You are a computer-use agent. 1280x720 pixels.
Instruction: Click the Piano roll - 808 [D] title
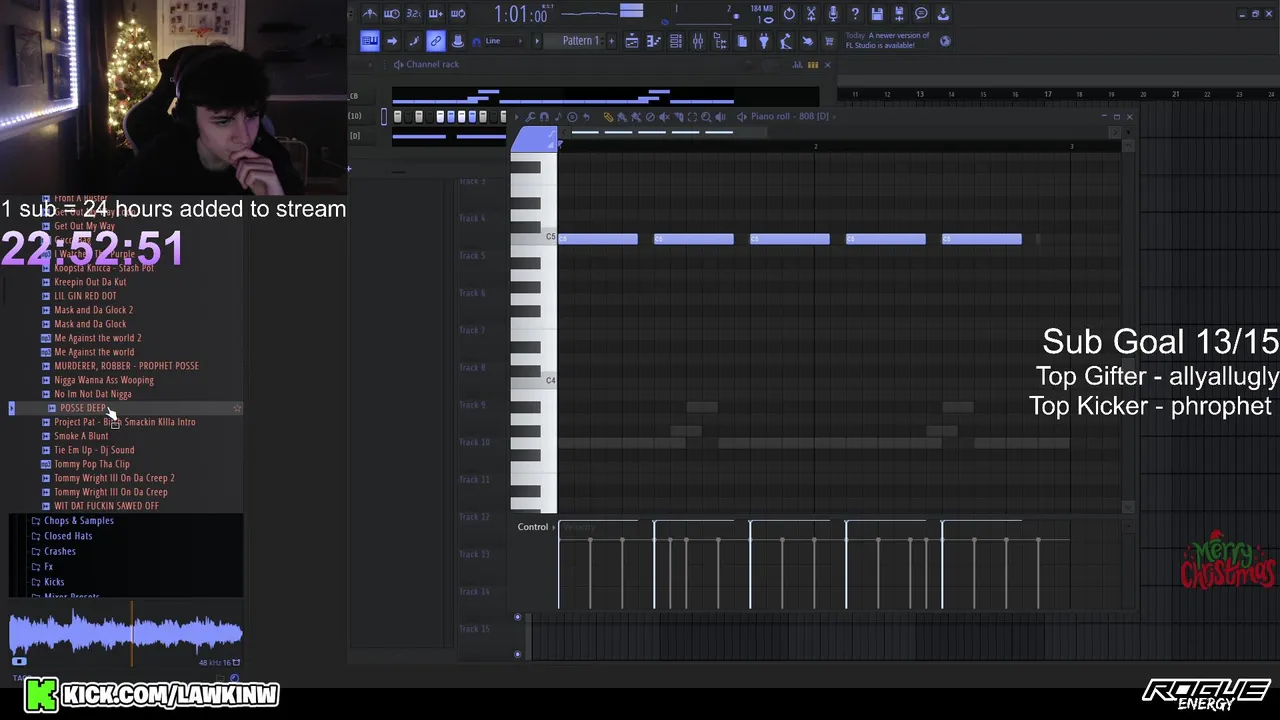pos(790,117)
